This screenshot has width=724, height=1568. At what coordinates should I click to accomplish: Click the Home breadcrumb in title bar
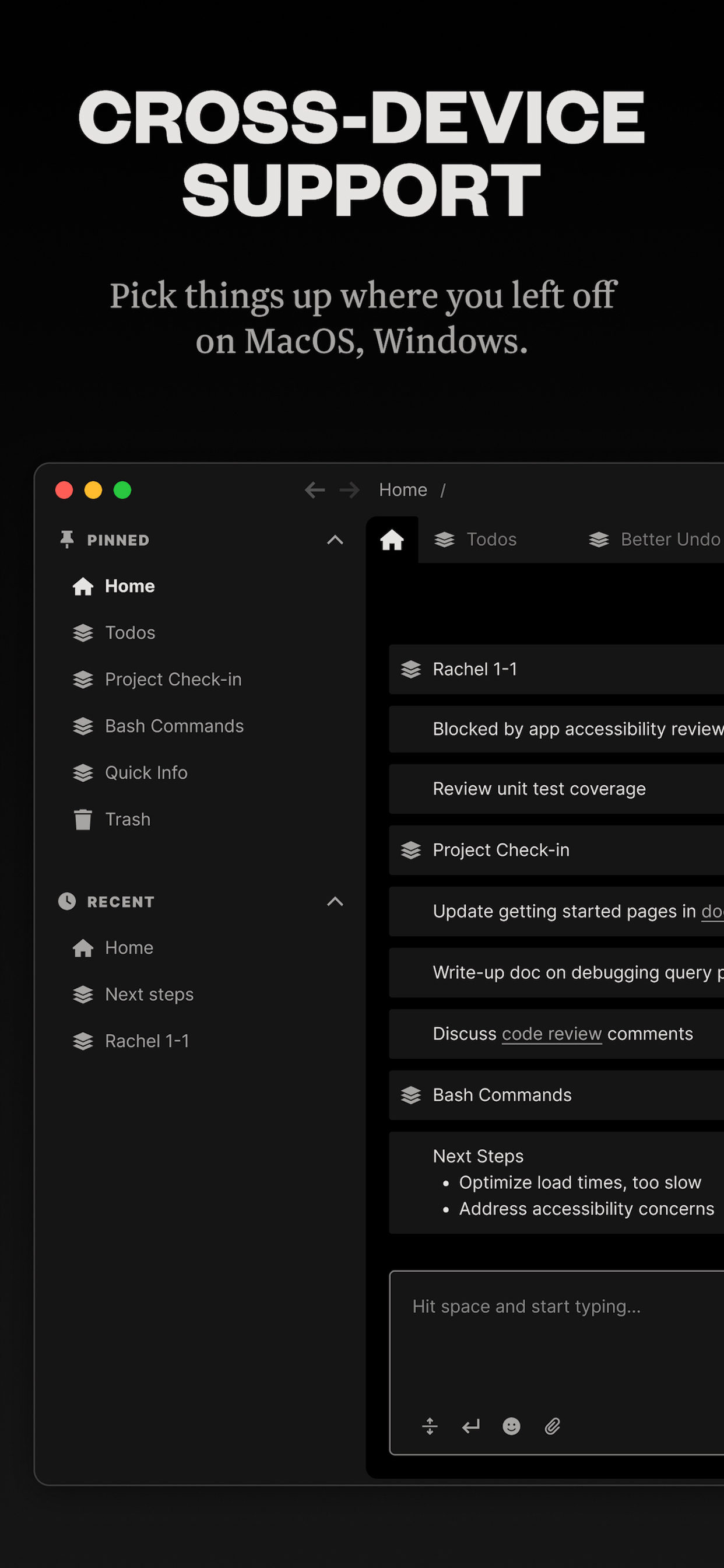(x=403, y=490)
